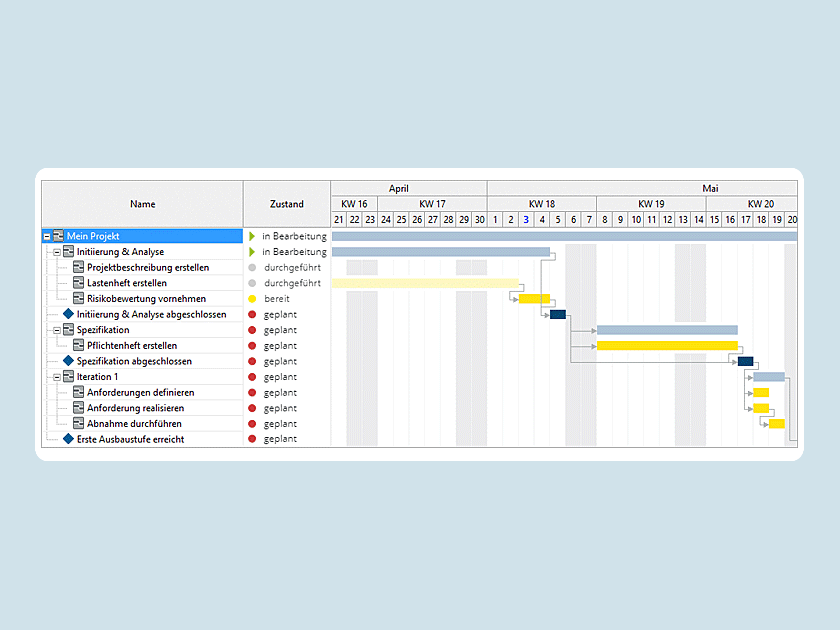Viewport: 840px width, 630px height.
Task: Click the gray durchgeführt status dot of Lastenheft erstellen
Action: (x=253, y=283)
